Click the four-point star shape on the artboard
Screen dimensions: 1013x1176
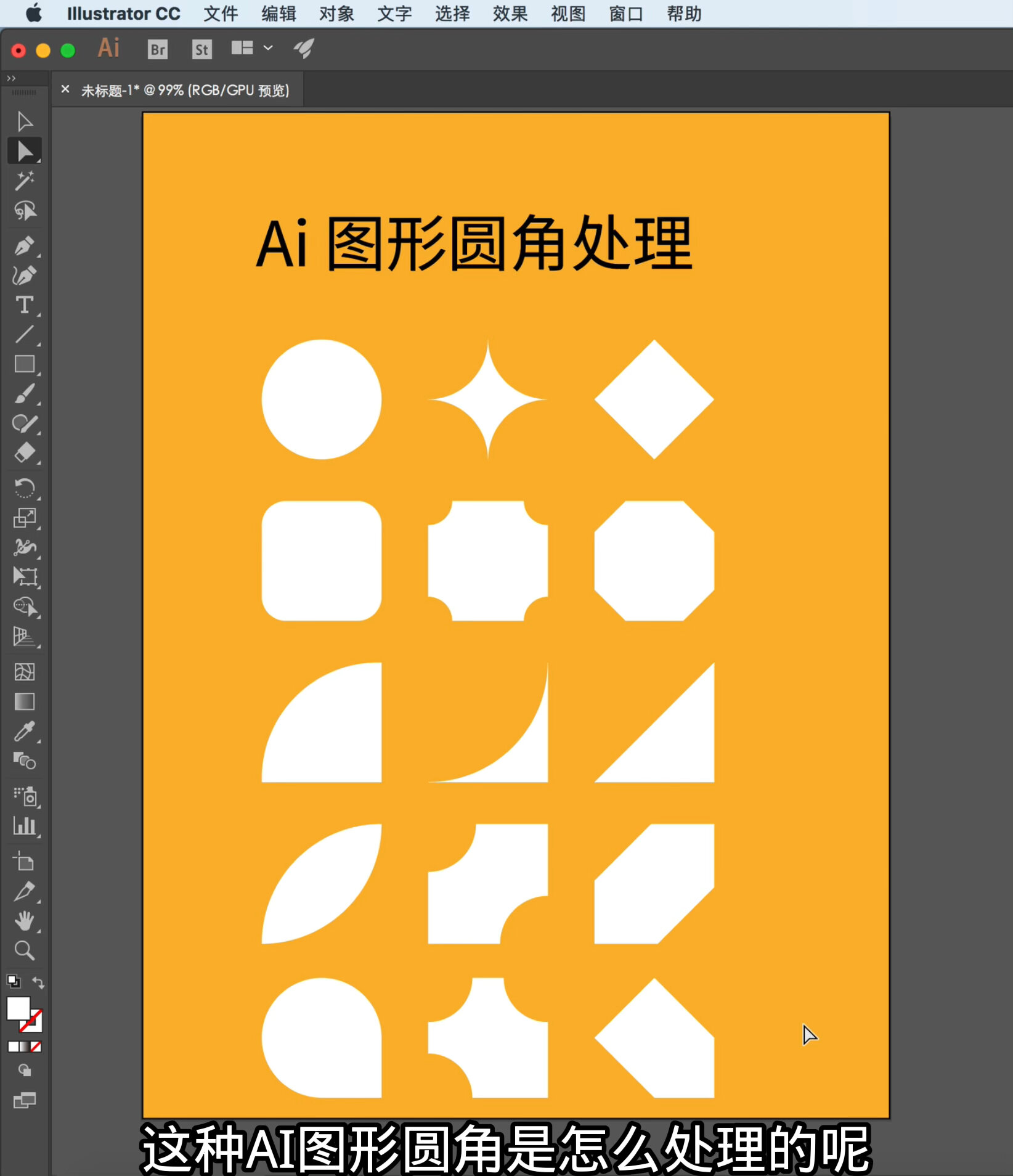pos(487,399)
